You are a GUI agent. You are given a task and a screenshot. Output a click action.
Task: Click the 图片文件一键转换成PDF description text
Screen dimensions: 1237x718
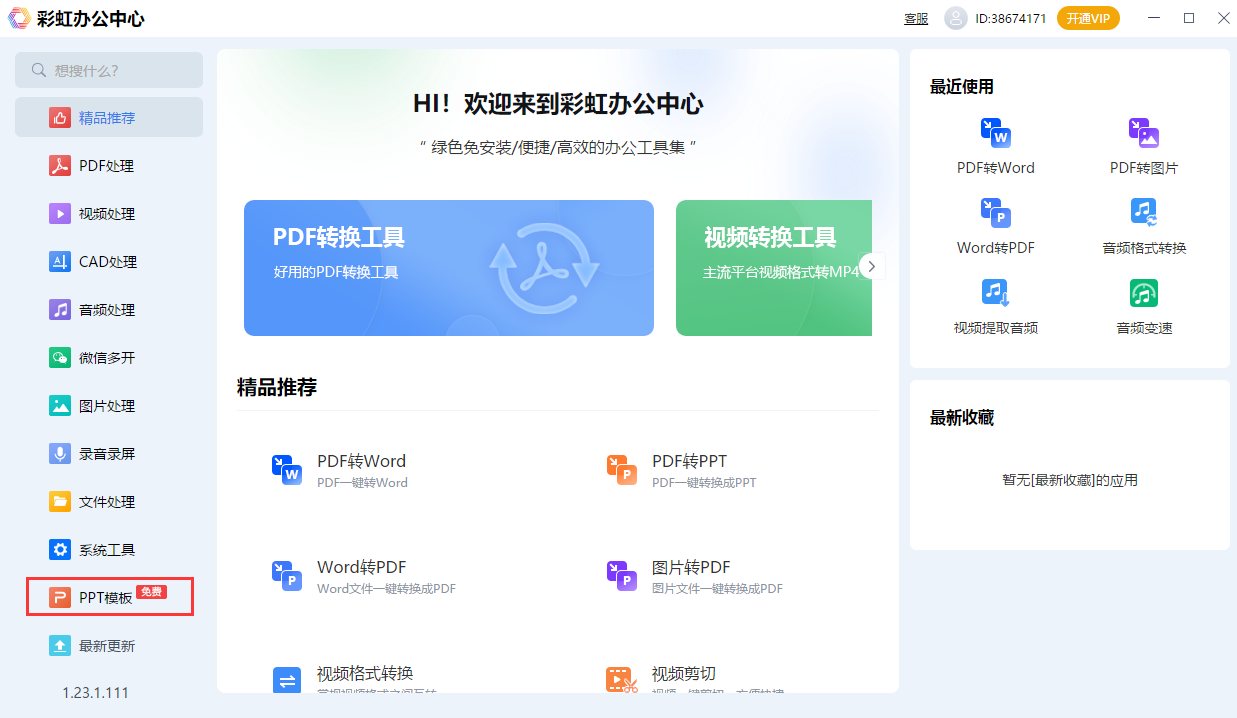717,589
